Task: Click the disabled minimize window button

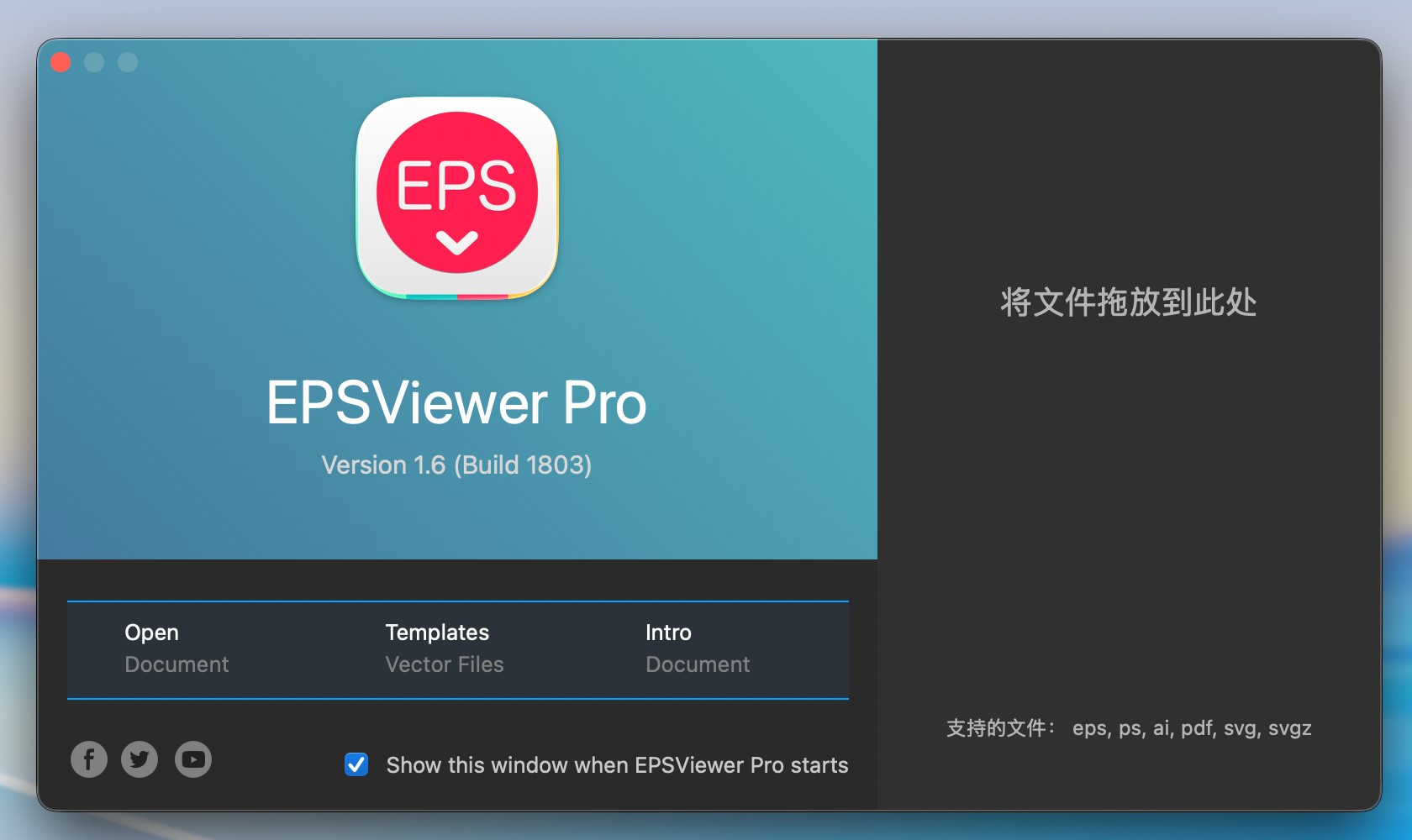Action: [94, 62]
